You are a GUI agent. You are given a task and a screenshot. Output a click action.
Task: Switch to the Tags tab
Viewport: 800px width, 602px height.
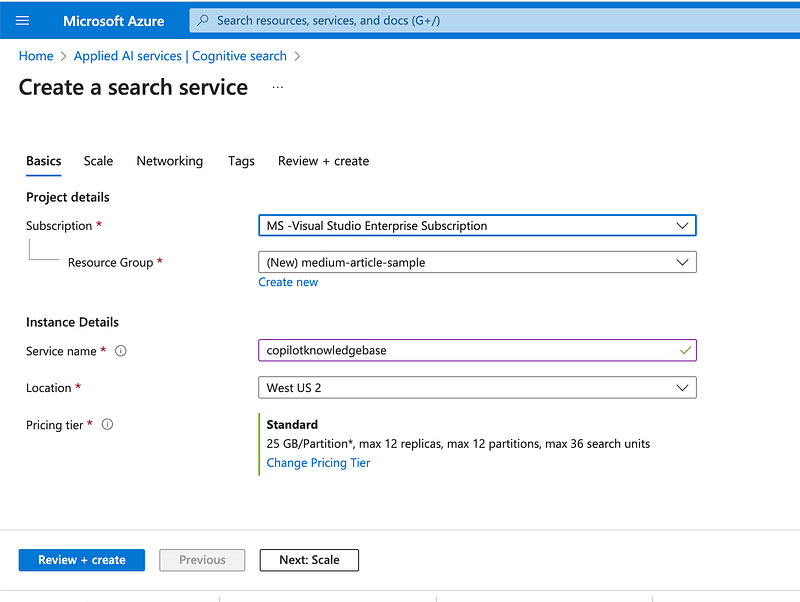point(241,161)
